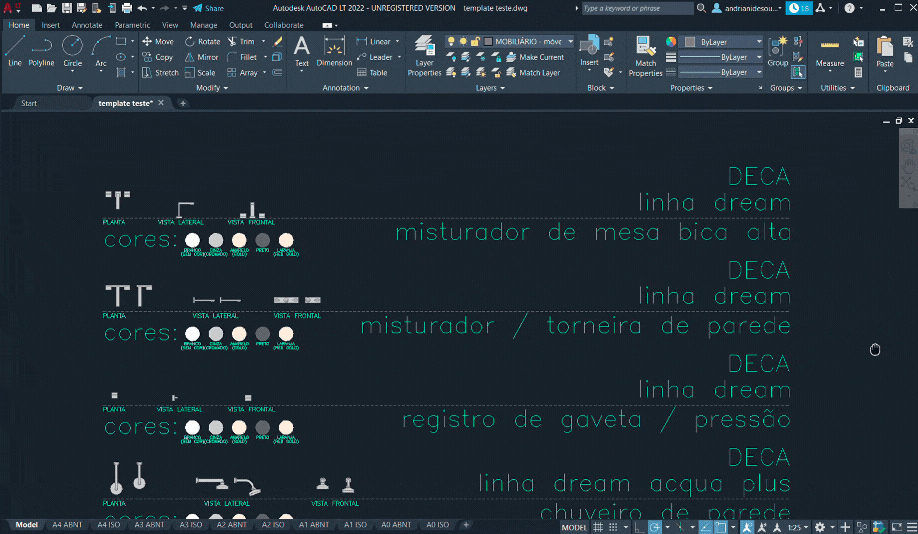Click the Erase tool icon
This screenshot has height=534, width=918.
click(278, 42)
